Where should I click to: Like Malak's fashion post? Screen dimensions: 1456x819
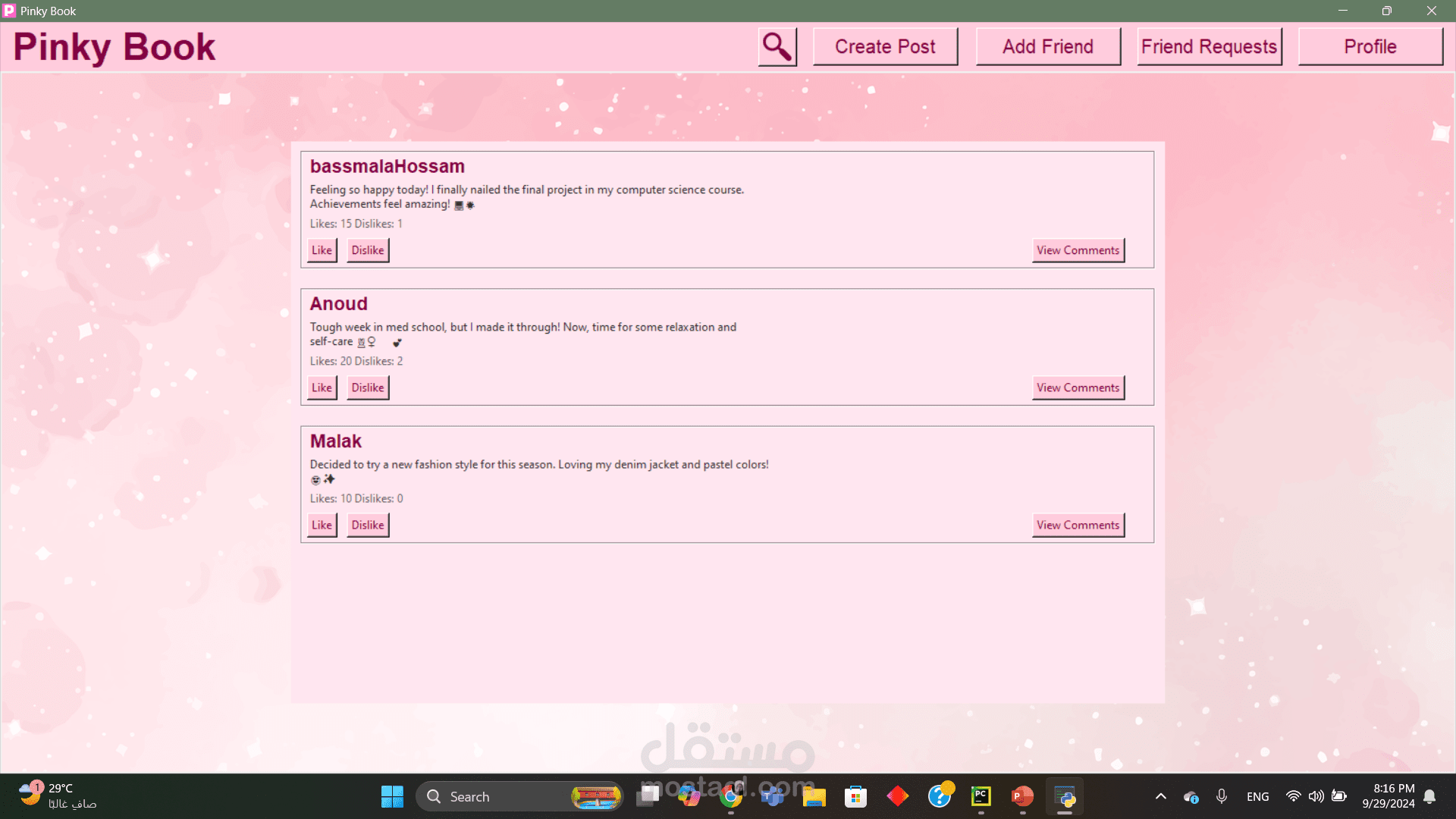pos(322,525)
